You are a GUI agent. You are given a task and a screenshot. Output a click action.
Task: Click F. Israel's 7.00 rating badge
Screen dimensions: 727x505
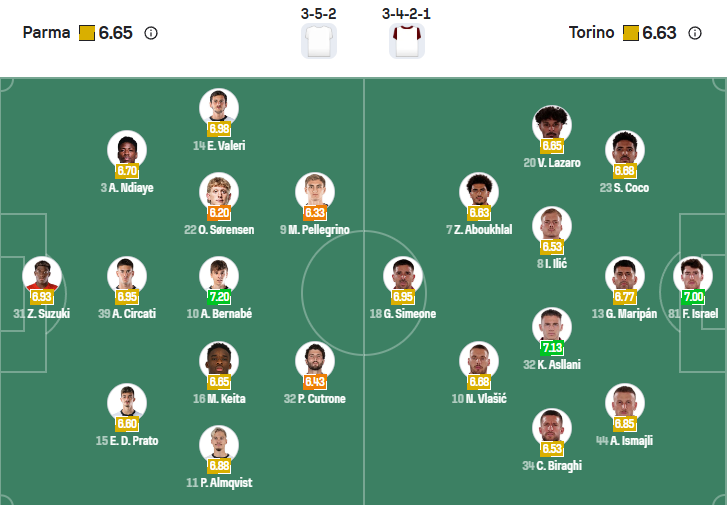(x=693, y=297)
